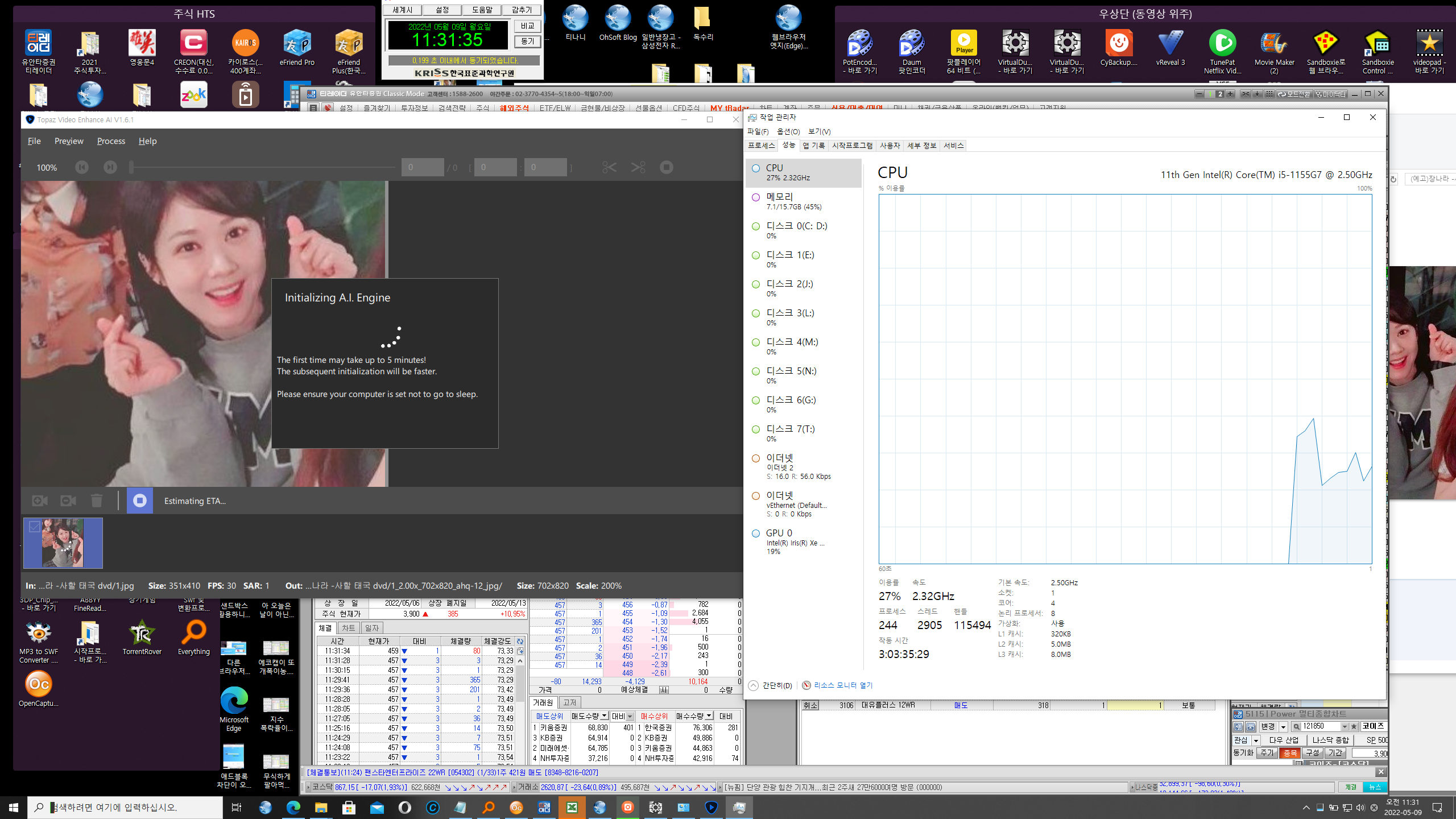The width and height of the screenshot is (1456, 819).
Task: Click Windows Start button on taskbar
Action: click(14, 807)
